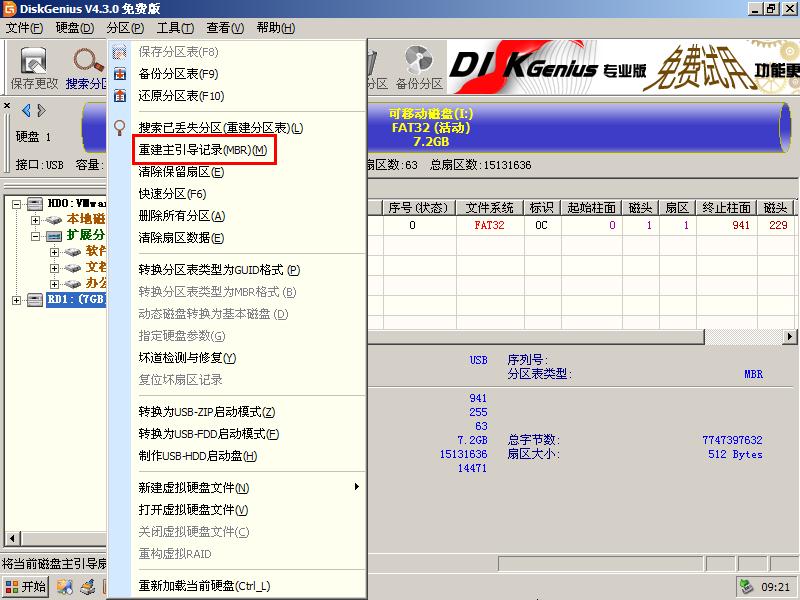Open the 文件(F) menu
The width and height of the screenshot is (800, 600).
tap(24, 28)
